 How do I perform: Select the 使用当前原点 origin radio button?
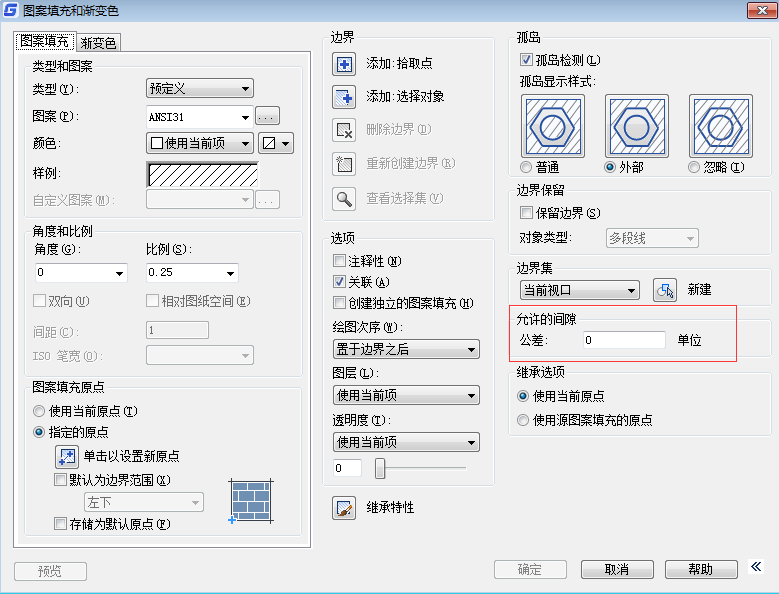pos(39,411)
